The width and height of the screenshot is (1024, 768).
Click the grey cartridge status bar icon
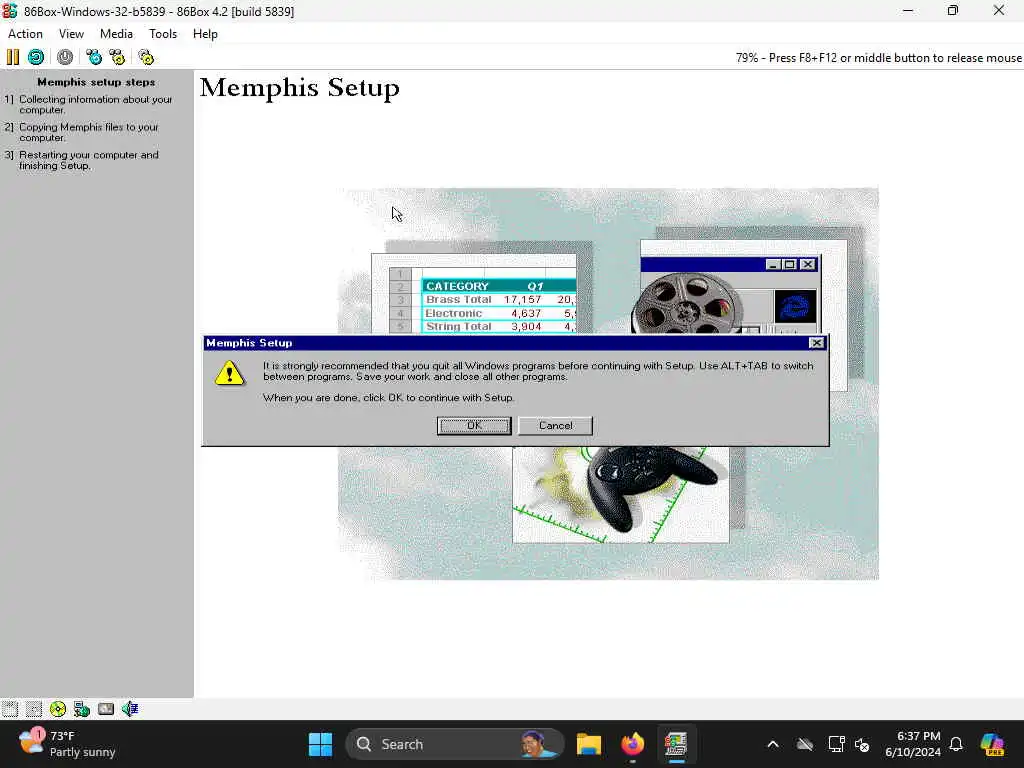(106, 709)
